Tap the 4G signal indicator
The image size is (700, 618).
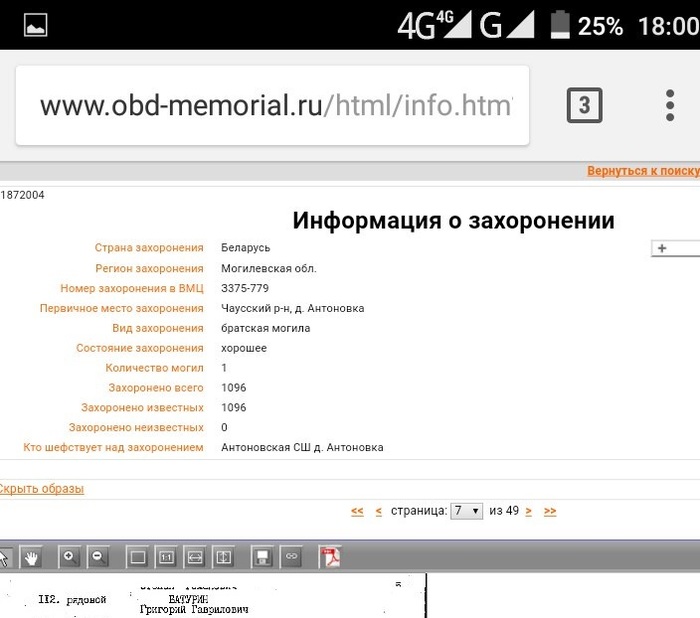434,25
